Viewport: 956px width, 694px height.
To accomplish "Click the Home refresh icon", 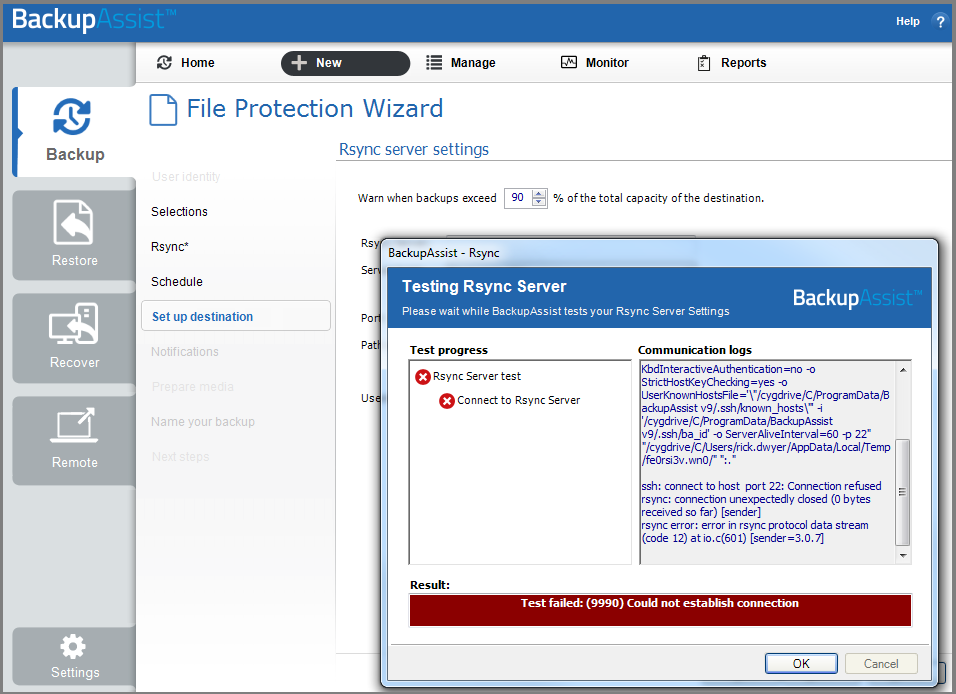I will point(165,62).
